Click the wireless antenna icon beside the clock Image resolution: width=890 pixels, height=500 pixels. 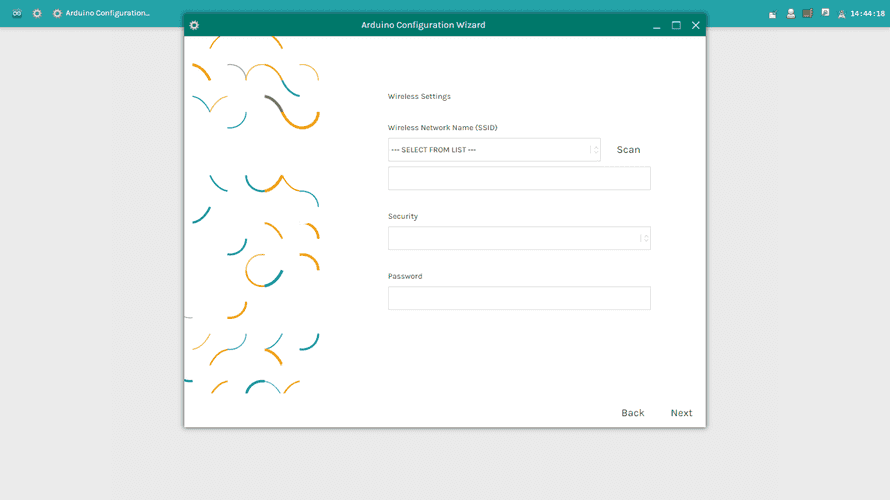tap(841, 14)
